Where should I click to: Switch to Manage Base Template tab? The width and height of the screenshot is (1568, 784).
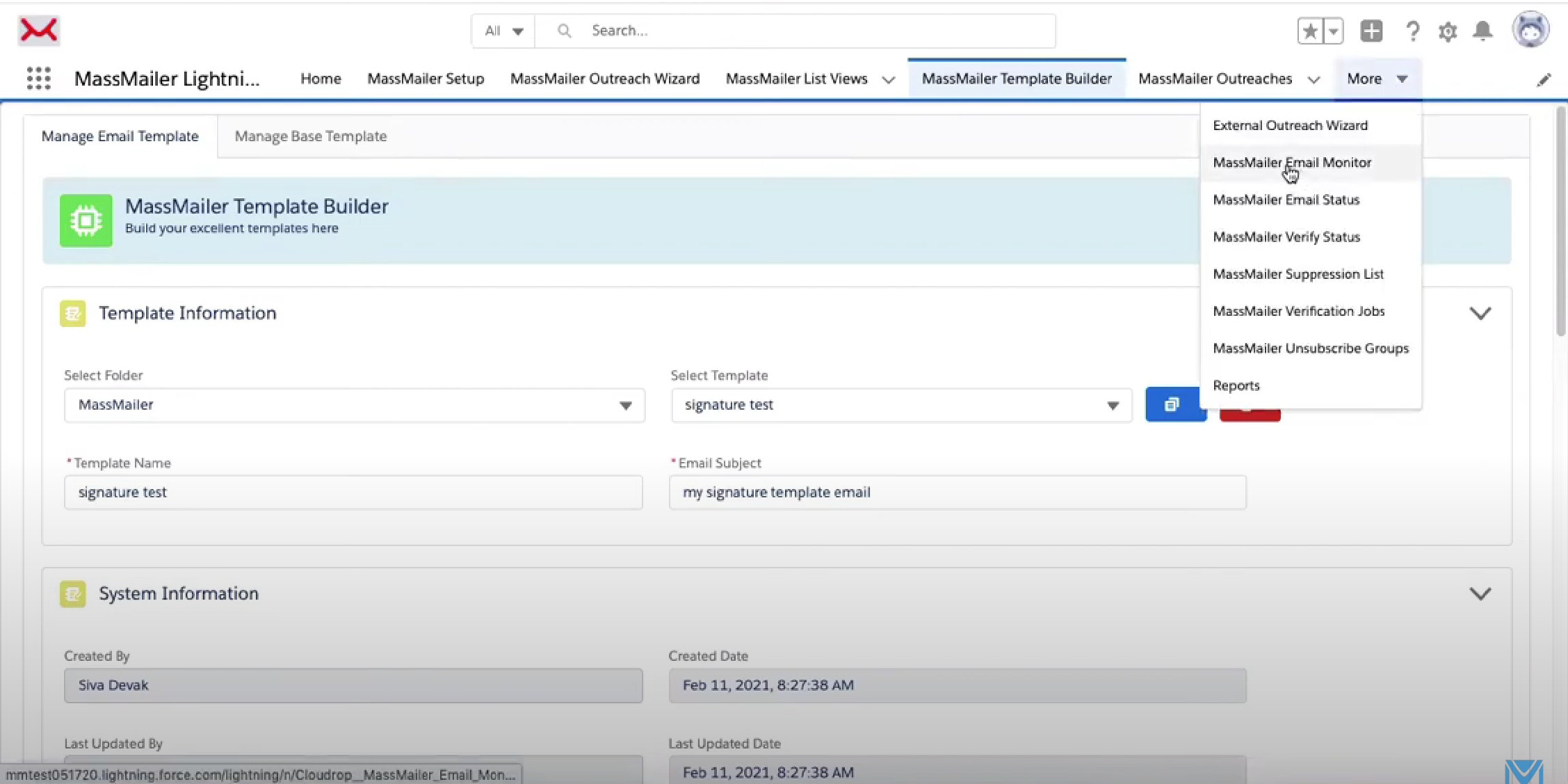(311, 136)
